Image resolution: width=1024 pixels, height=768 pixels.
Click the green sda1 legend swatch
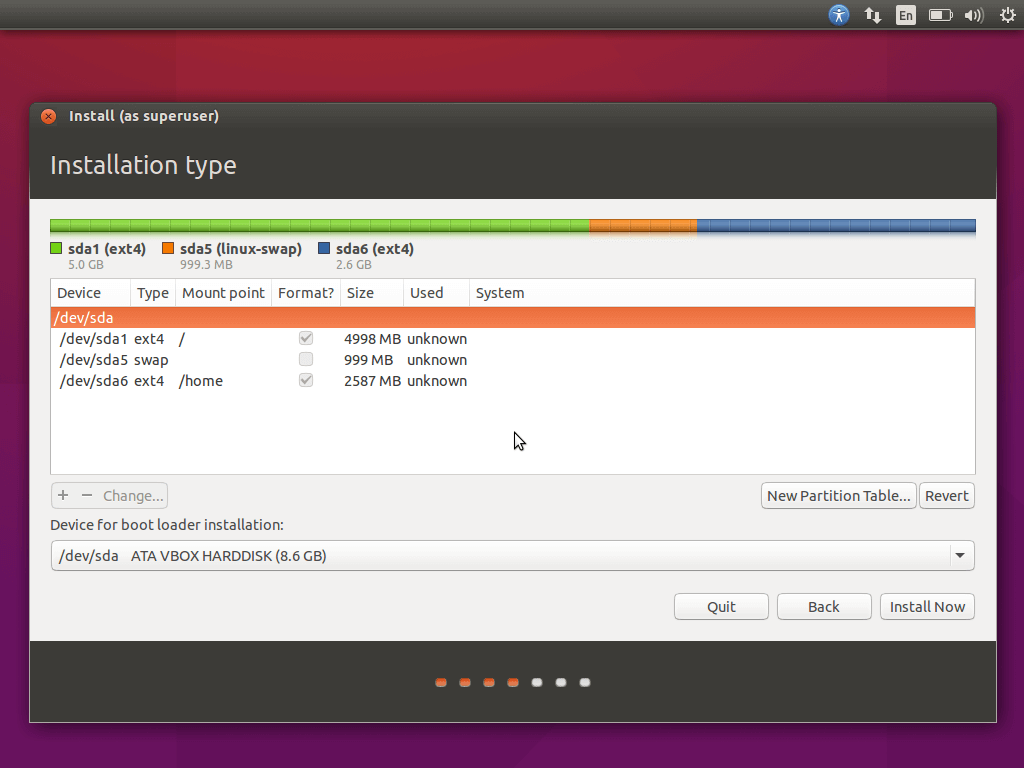coord(56,249)
